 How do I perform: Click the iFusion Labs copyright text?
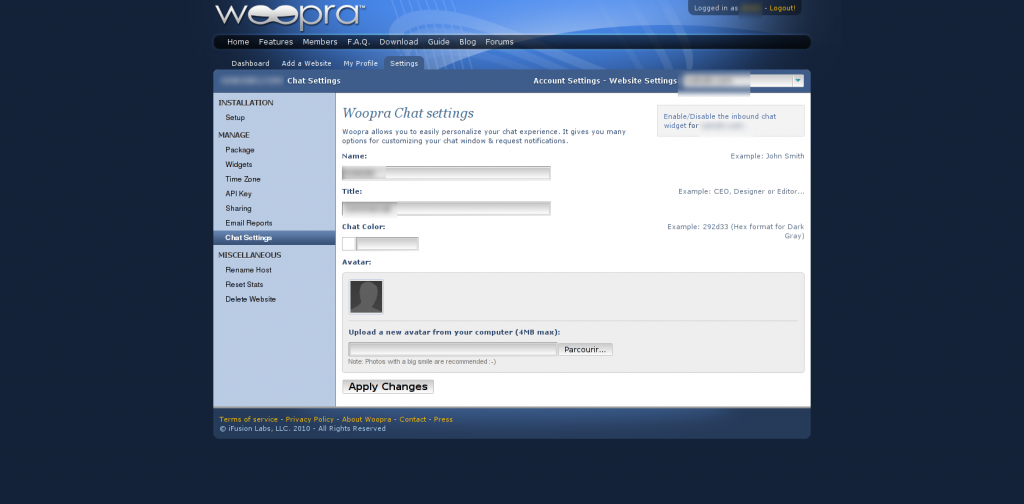click(x=302, y=429)
